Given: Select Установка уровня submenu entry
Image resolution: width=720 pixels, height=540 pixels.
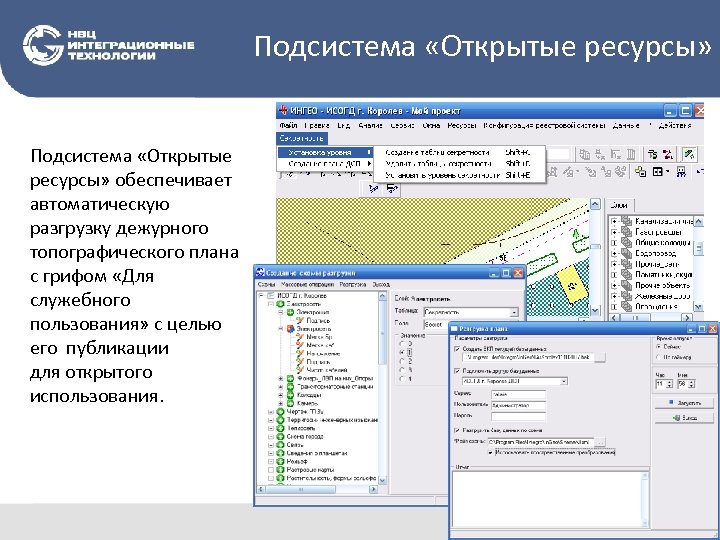Looking at the screenshot, I should pyautogui.click(x=325, y=152).
